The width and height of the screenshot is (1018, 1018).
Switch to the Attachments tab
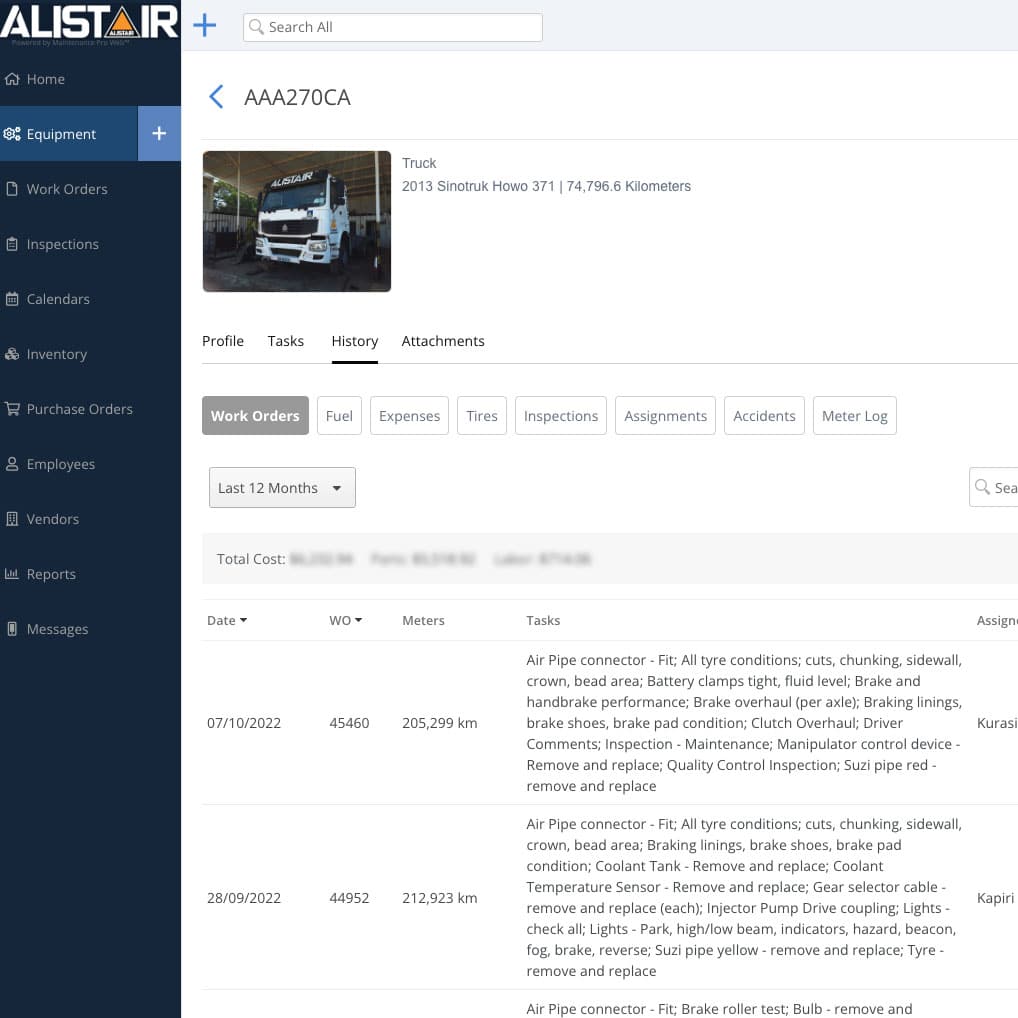pos(443,341)
